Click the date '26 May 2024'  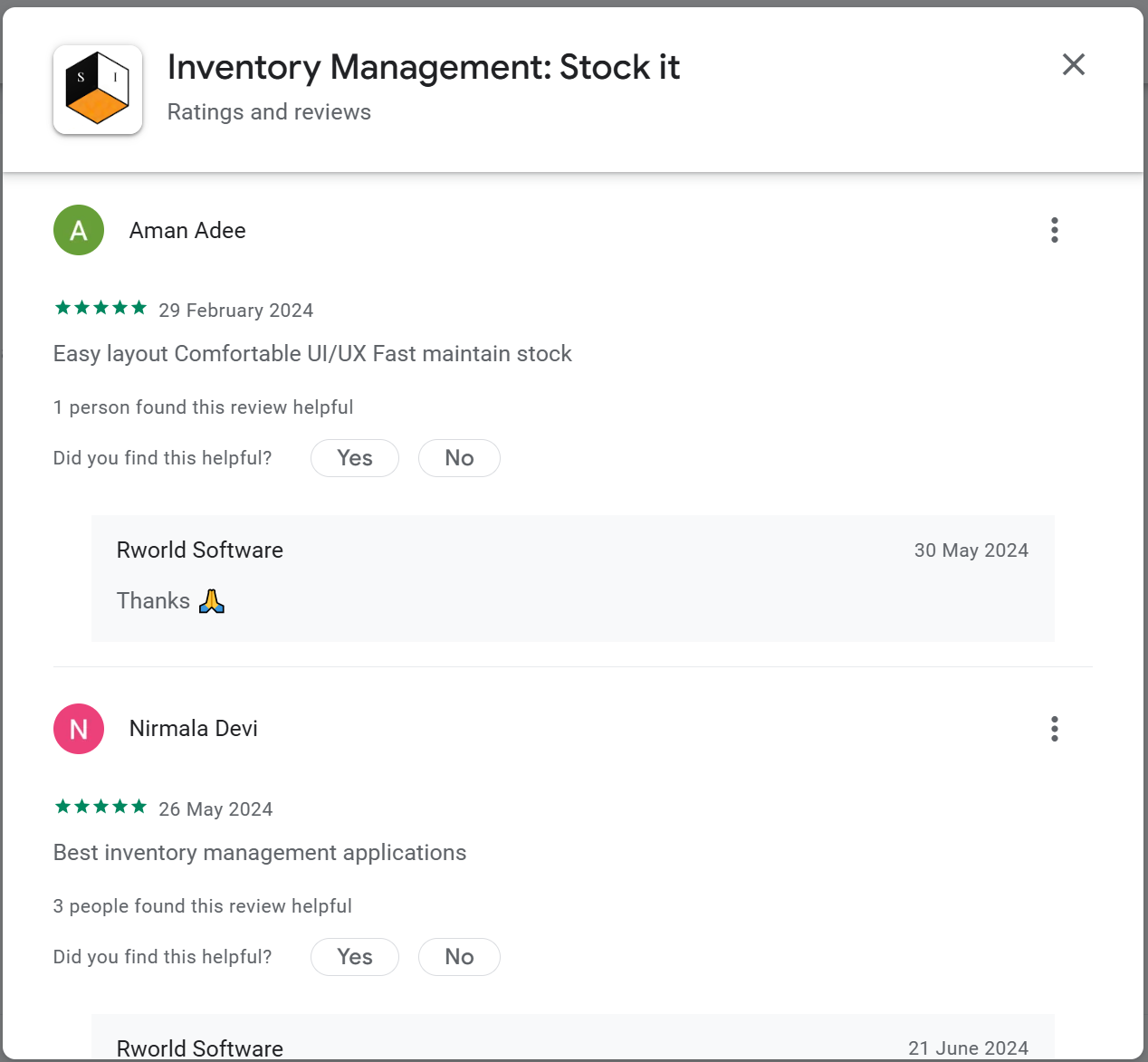pos(215,809)
